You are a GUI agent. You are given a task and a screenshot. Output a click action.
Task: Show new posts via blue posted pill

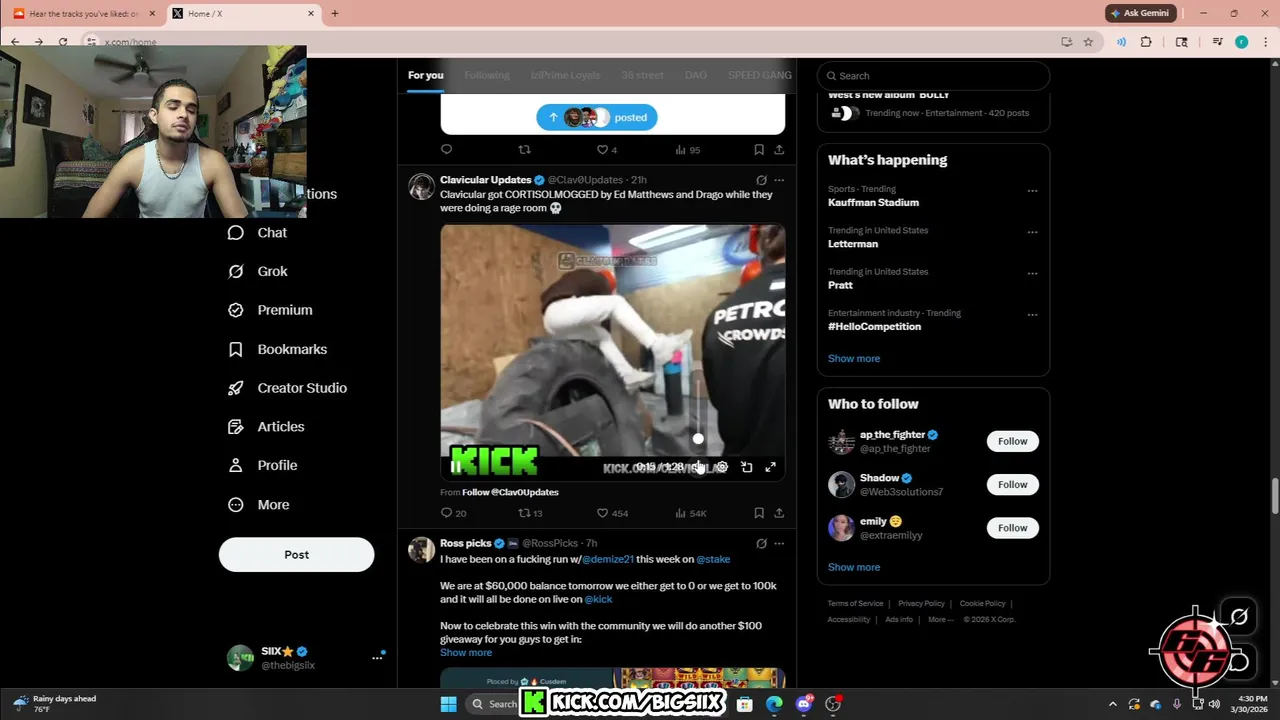pos(597,118)
